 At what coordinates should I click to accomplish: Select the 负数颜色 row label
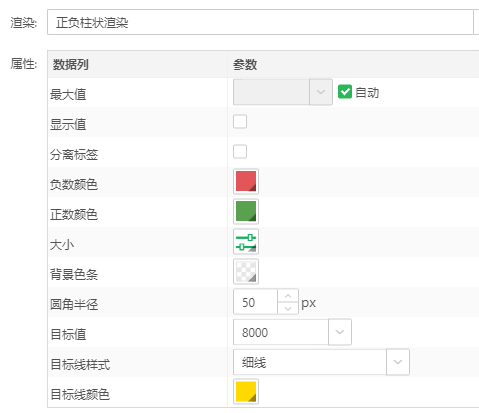[x=74, y=184]
